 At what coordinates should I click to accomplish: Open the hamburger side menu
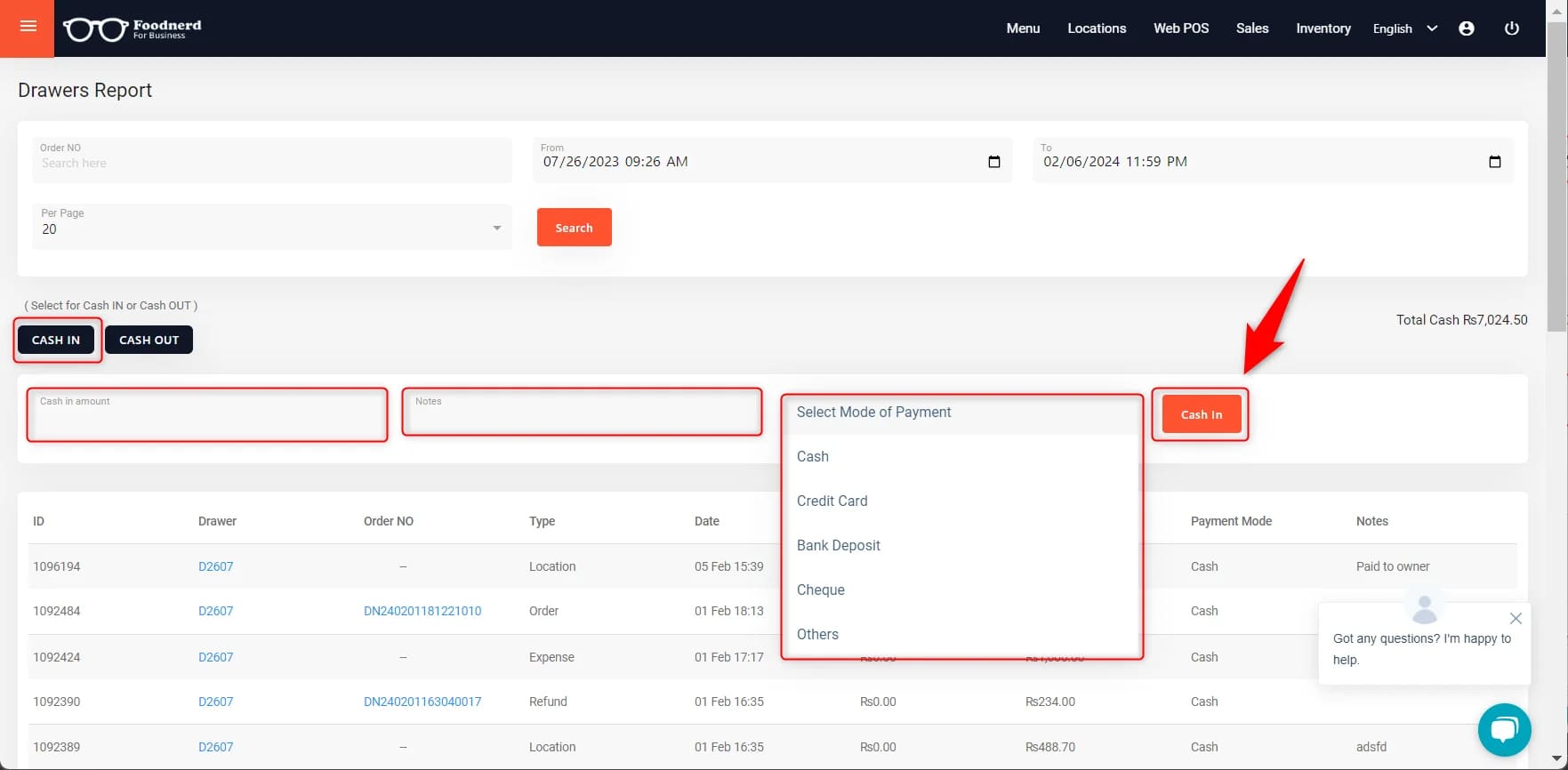(28, 28)
